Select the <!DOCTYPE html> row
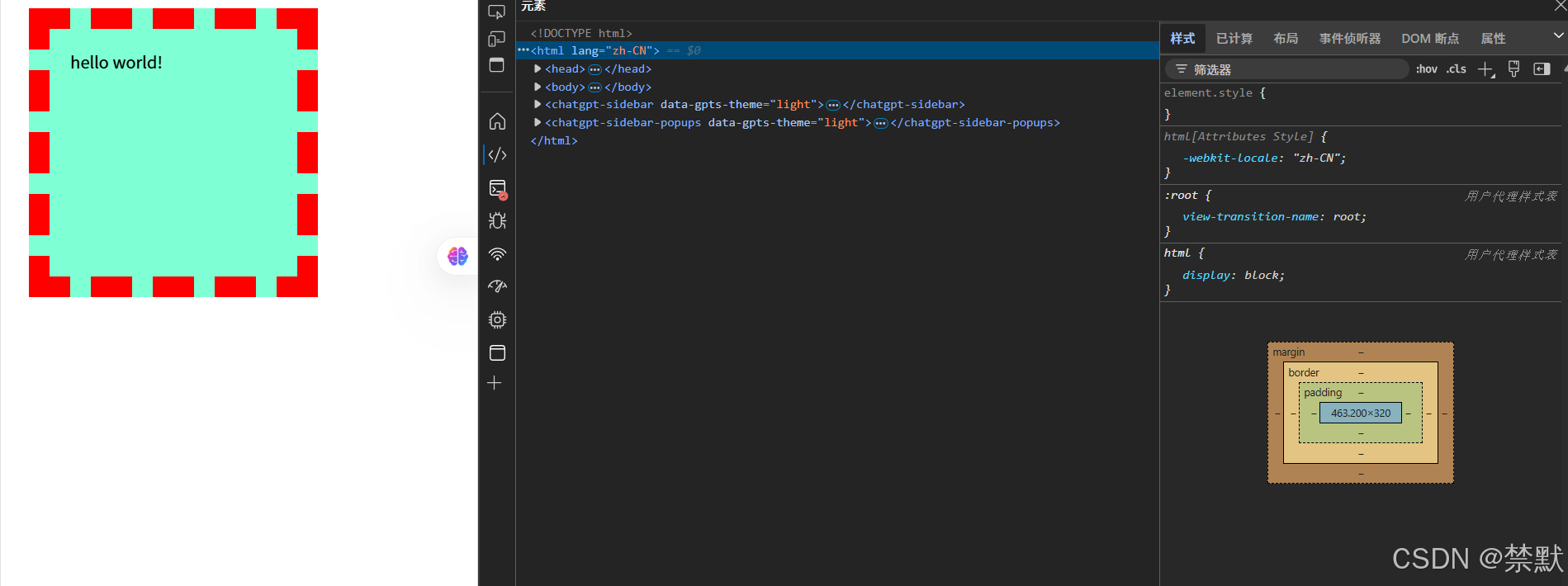This screenshot has height=586, width=1568. (581, 33)
